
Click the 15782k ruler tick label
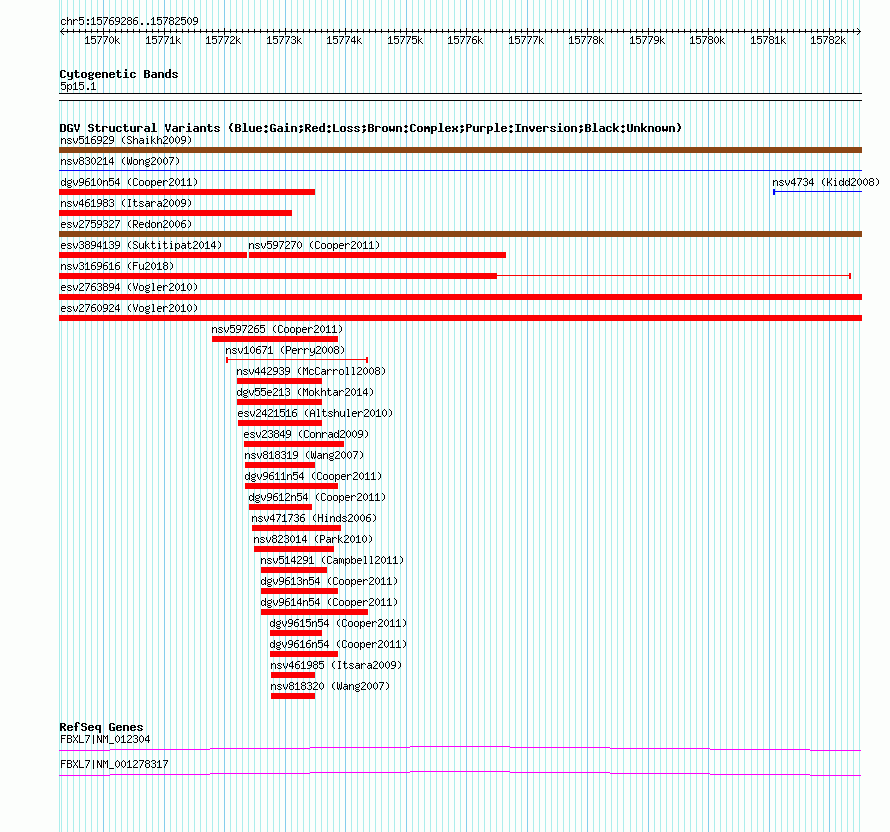828,40
